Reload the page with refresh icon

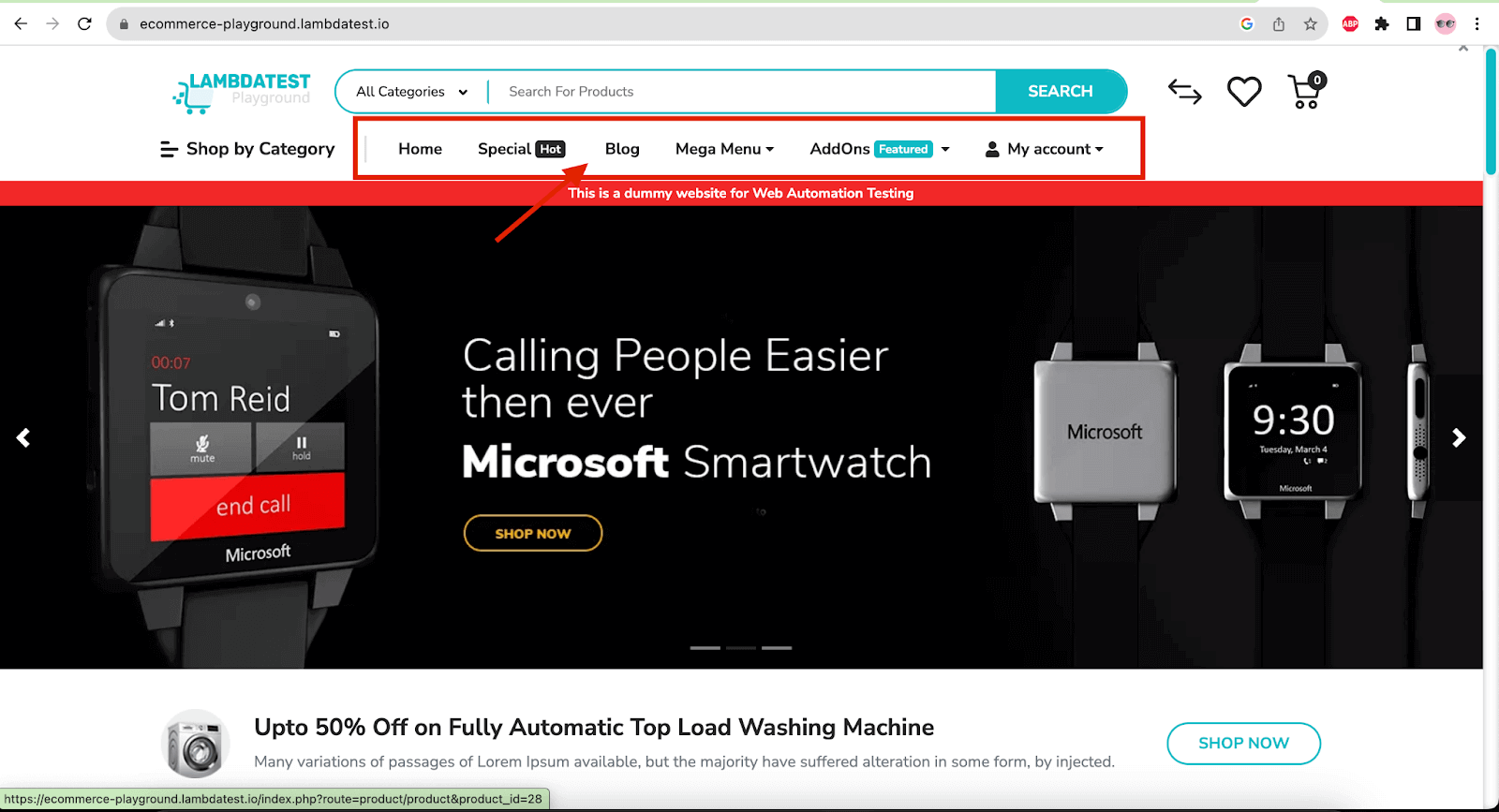pos(84,23)
